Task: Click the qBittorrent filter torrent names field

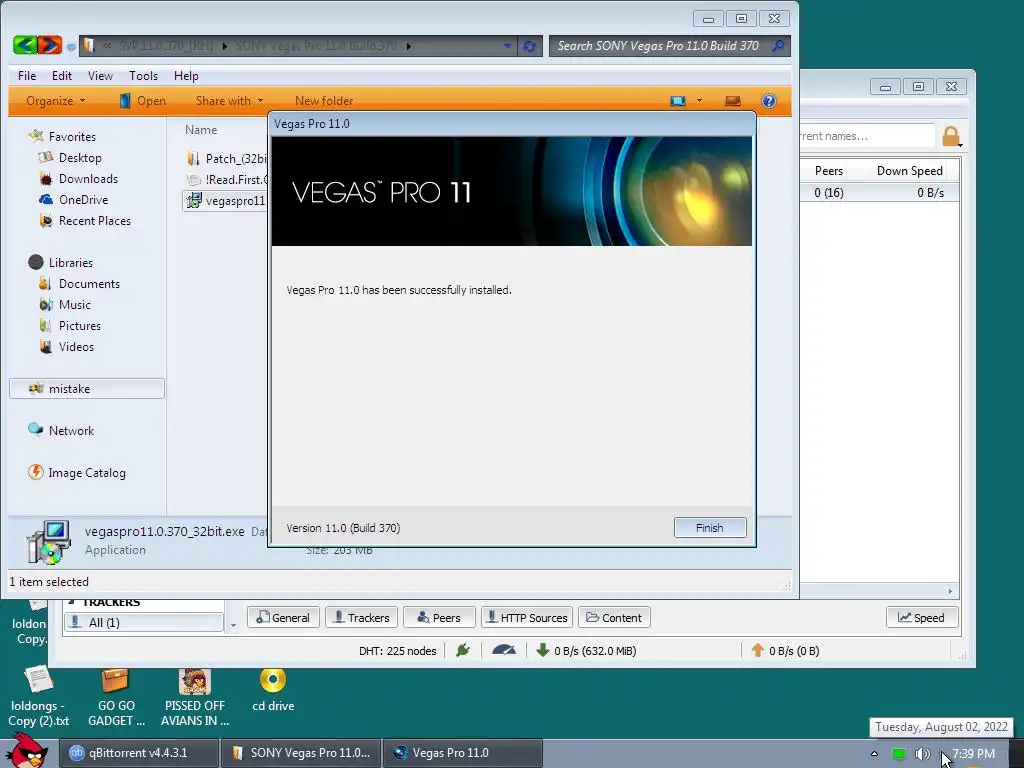Action: (x=867, y=136)
